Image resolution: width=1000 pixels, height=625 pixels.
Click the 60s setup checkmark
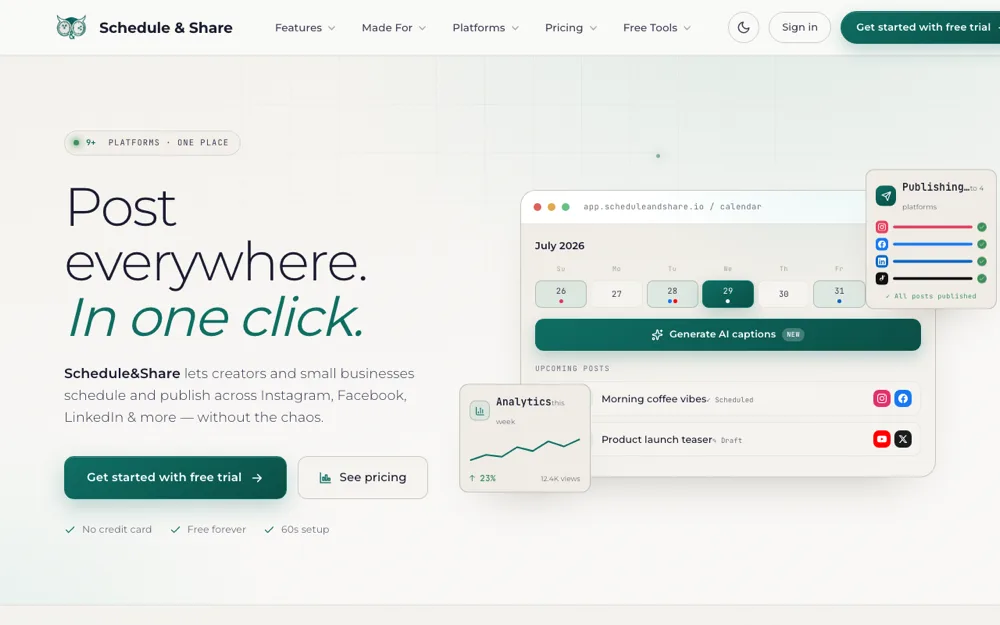269,529
